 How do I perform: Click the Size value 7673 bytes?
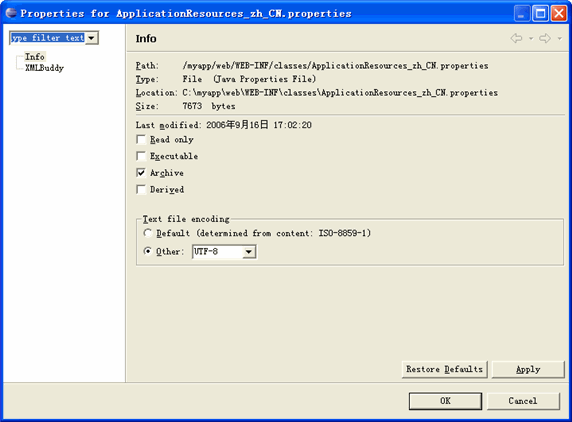pos(209,106)
